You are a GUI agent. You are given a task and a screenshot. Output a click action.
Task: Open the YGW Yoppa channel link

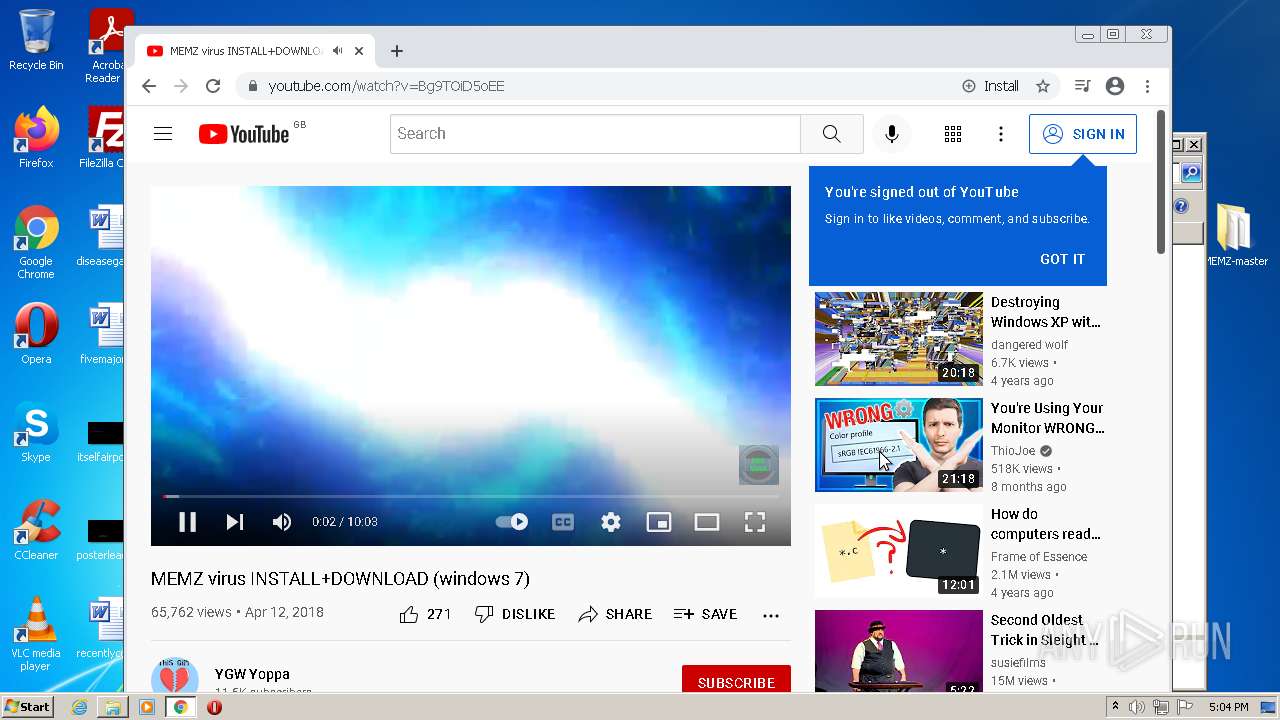252,674
